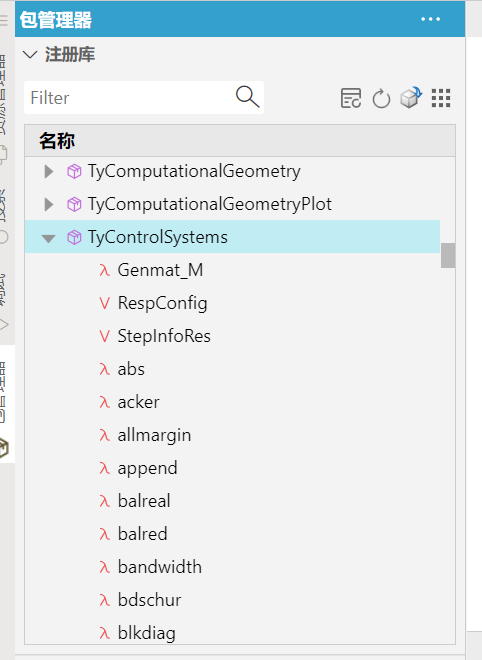Click lambda icon beside allmargin
The image size is (482, 660).
click(104, 435)
